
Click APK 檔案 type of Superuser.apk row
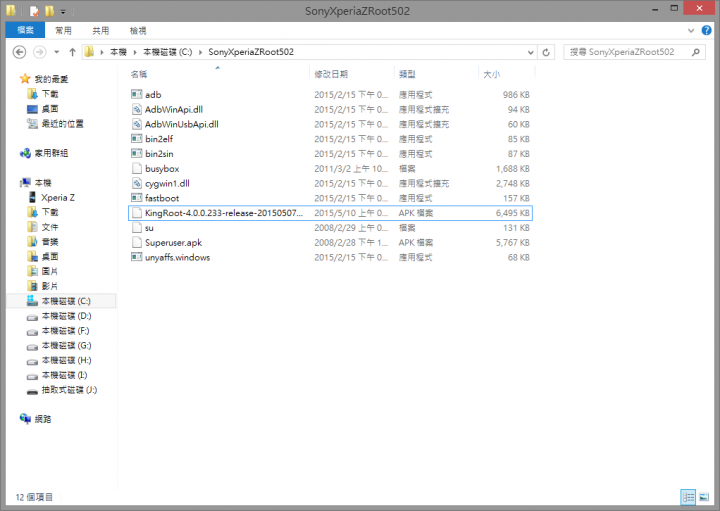(x=416, y=242)
